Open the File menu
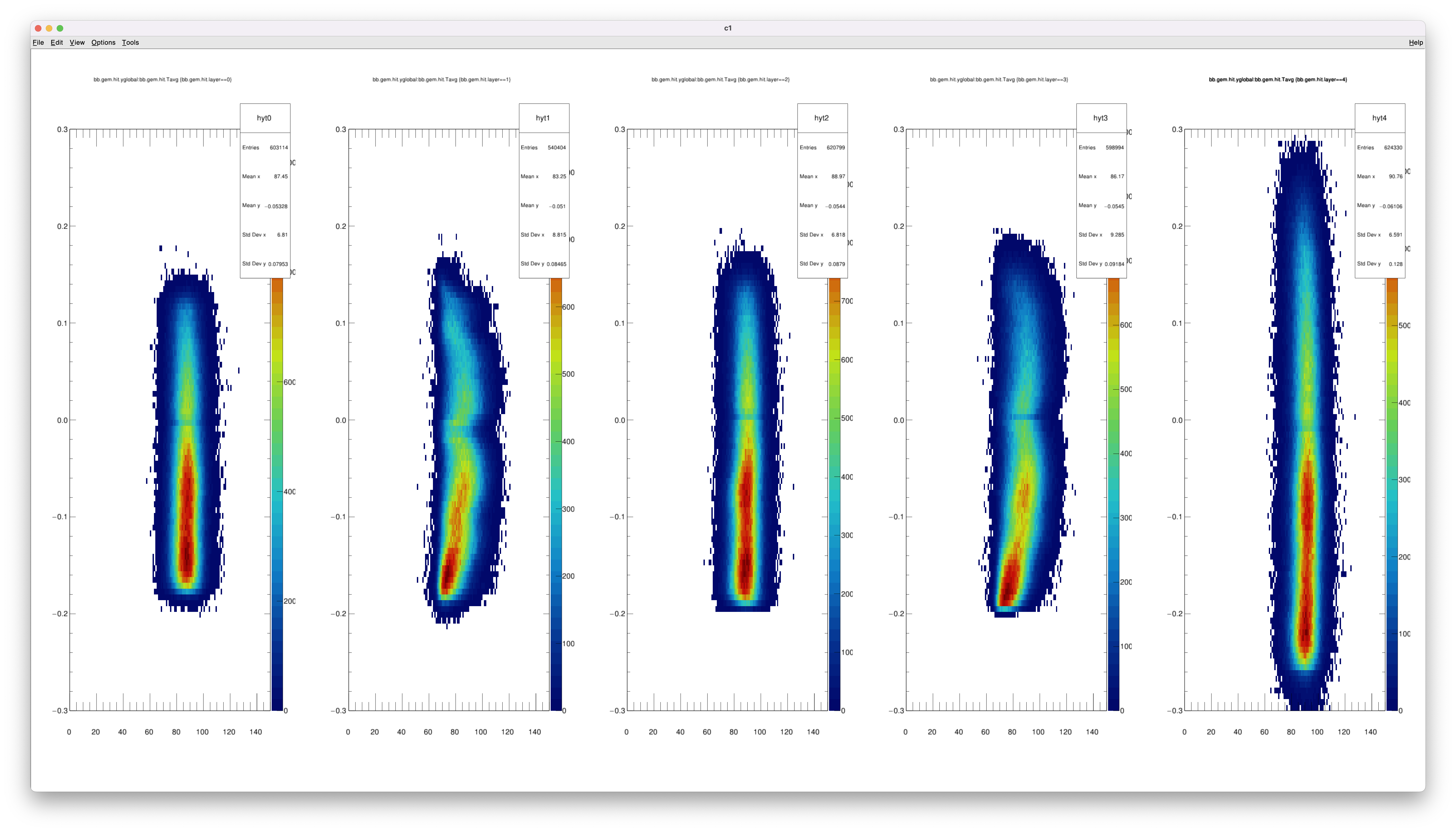1456x832 pixels. [x=38, y=42]
